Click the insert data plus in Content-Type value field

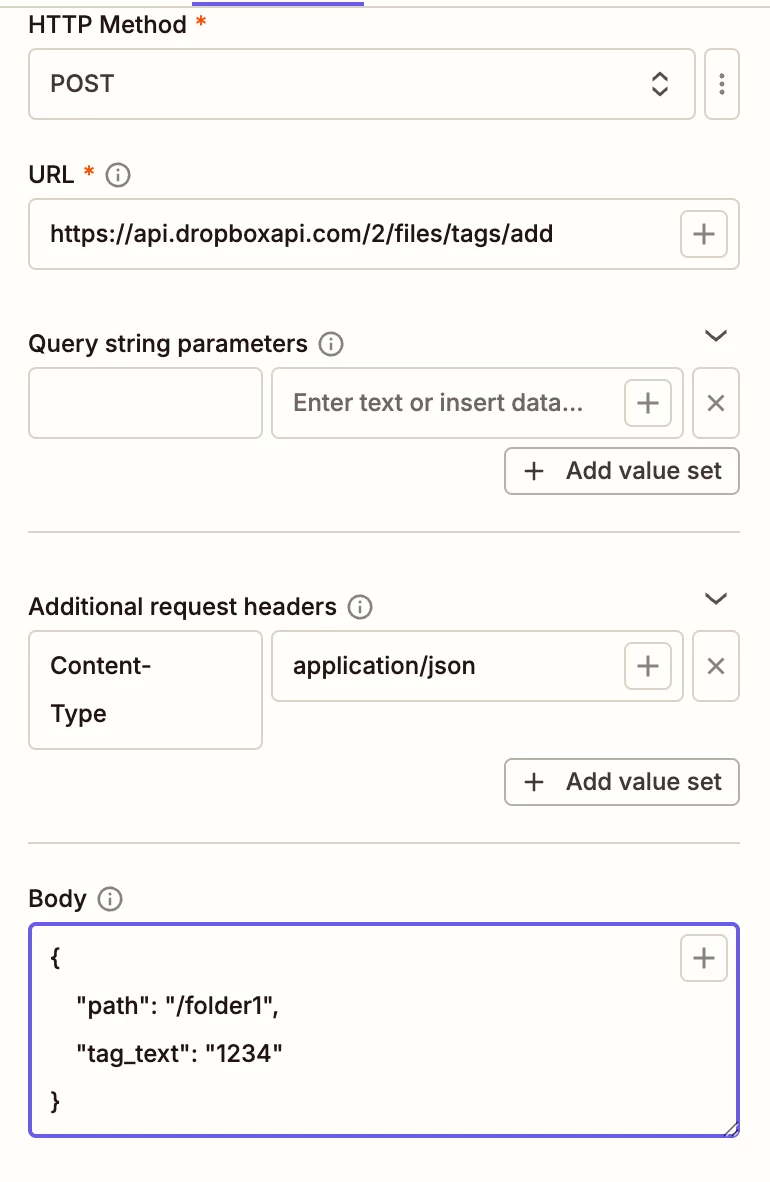click(x=647, y=666)
